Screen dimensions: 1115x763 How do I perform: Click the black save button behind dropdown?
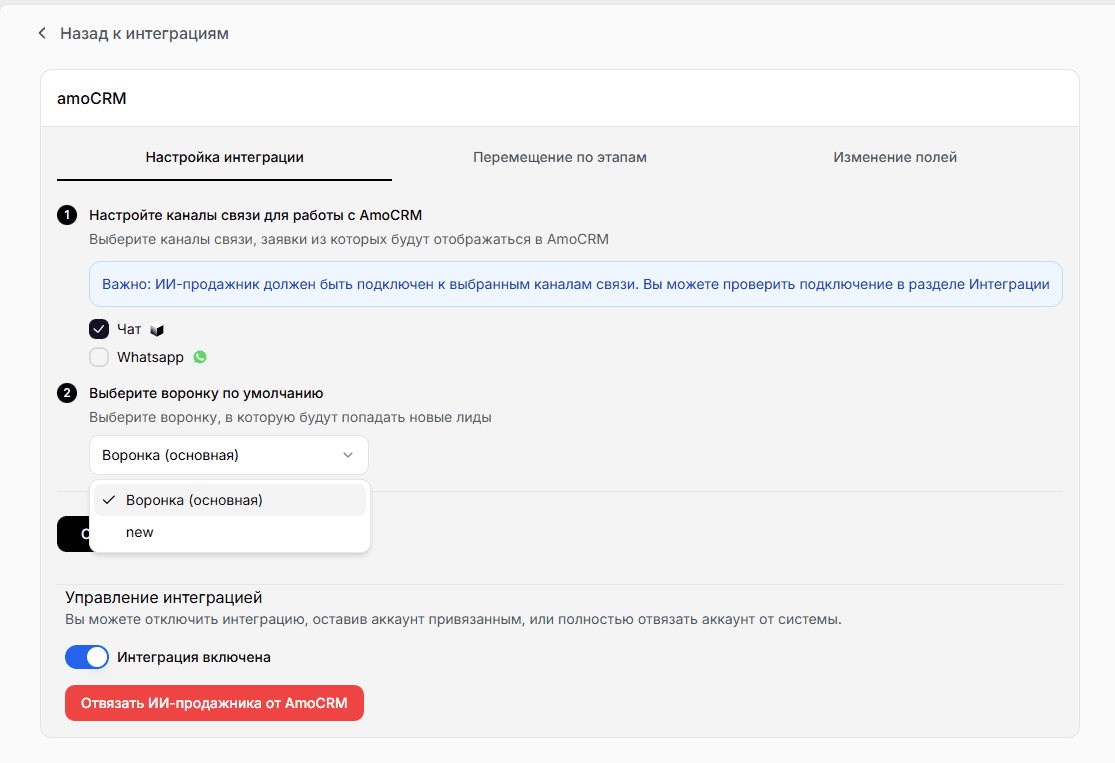(x=73, y=534)
